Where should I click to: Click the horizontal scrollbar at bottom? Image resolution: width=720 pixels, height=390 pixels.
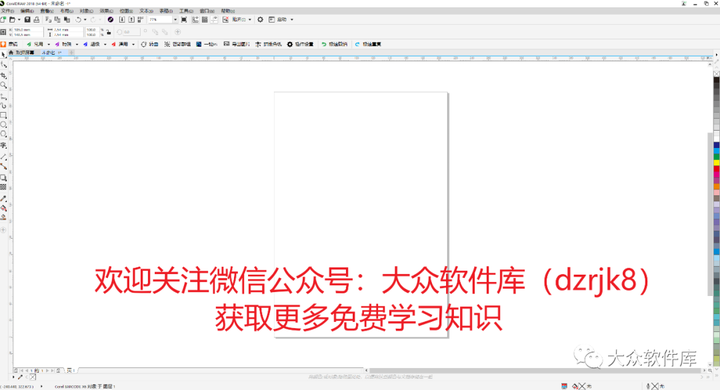click(x=534, y=370)
